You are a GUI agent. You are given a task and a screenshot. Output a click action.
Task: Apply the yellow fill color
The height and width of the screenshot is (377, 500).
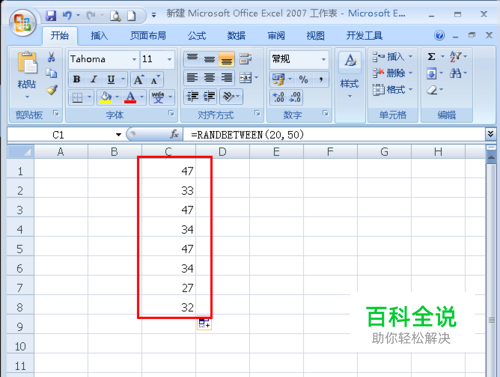click(x=106, y=97)
